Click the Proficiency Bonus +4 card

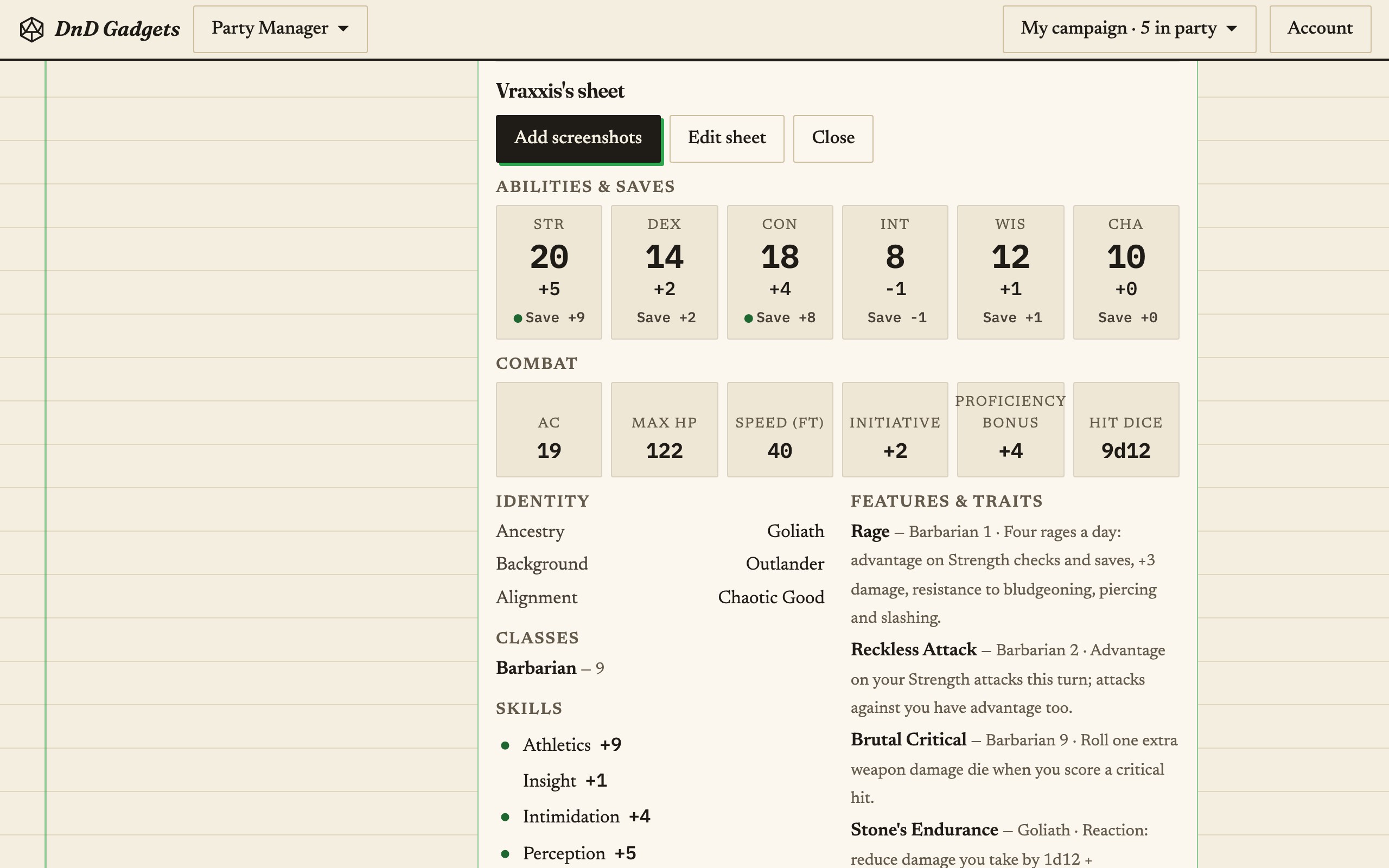click(x=1010, y=430)
